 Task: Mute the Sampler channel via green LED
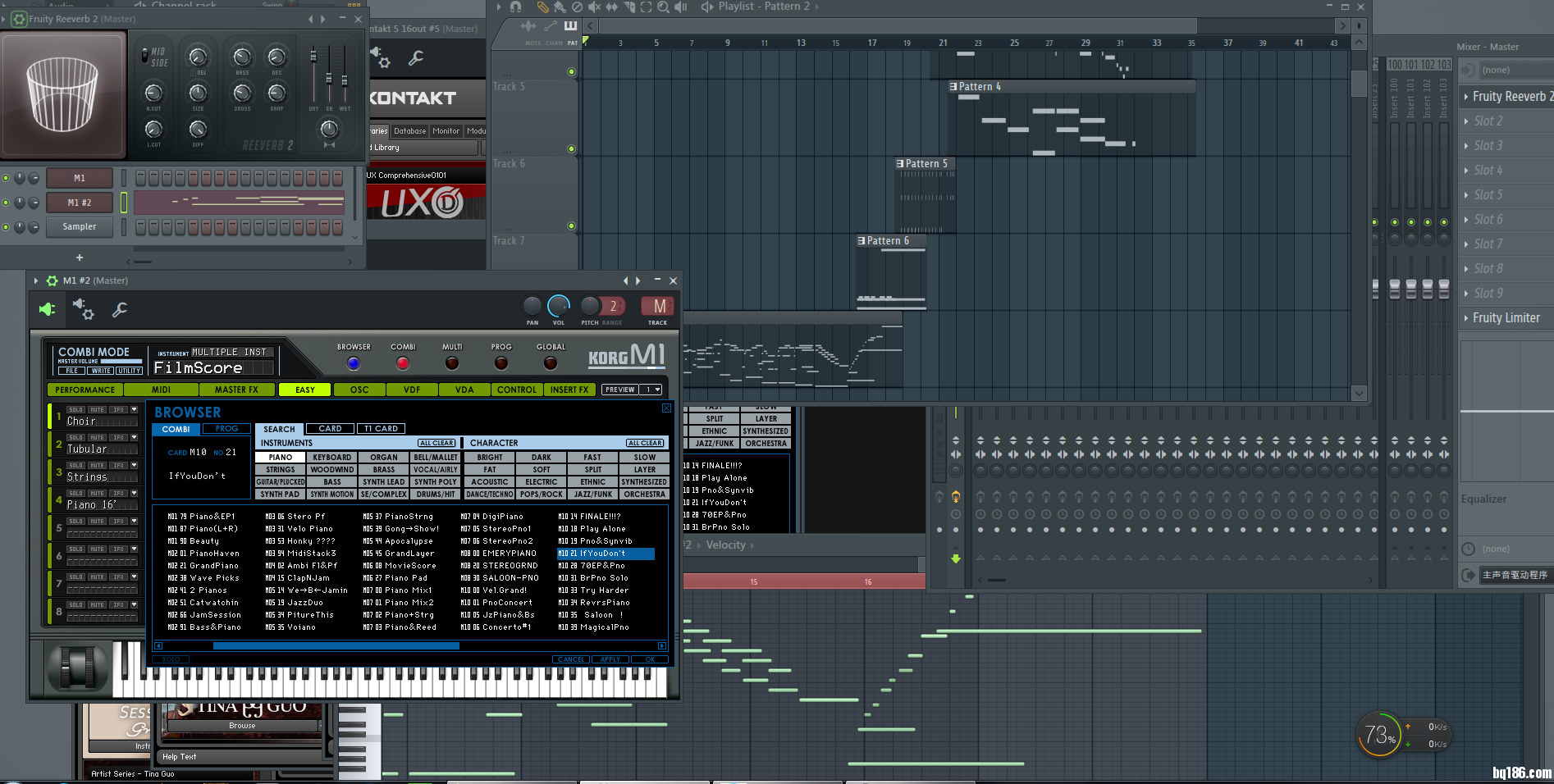point(7,226)
